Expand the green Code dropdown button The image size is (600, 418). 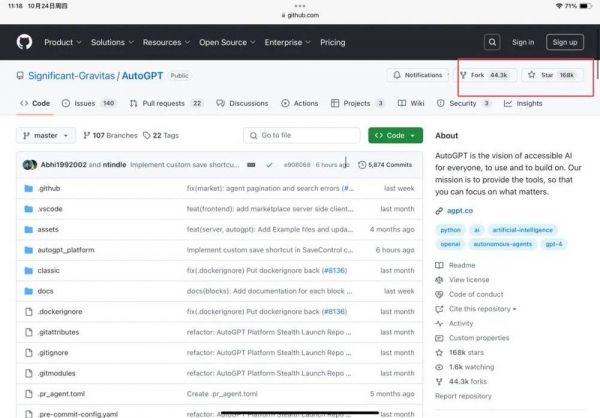(x=395, y=135)
